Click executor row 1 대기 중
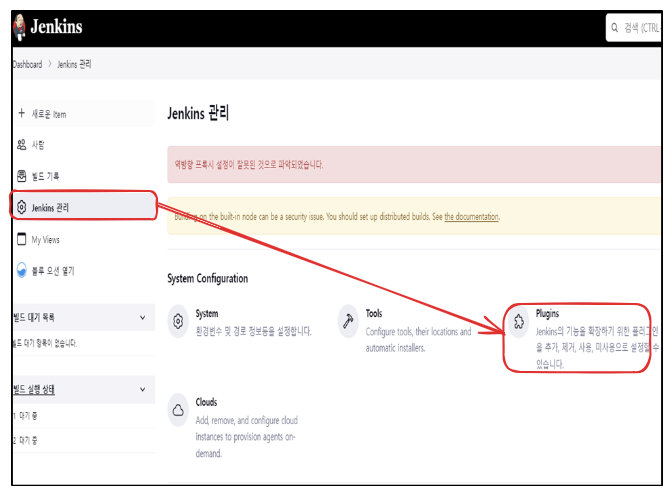 pyautogui.click(x=25, y=416)
